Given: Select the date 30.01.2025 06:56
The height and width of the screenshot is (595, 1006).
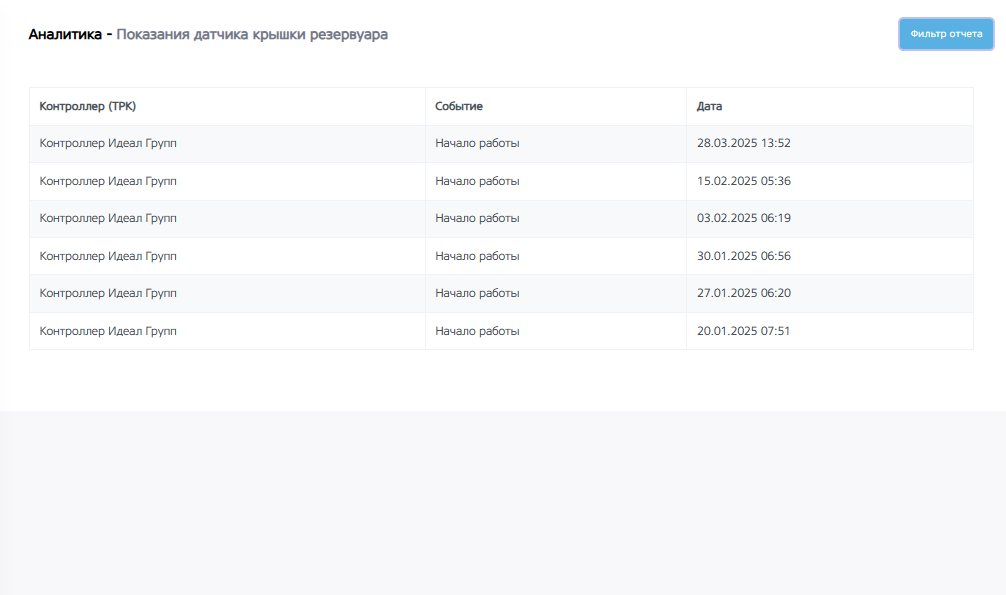Looking at the screenshot, I should click(x=744, y=256).
